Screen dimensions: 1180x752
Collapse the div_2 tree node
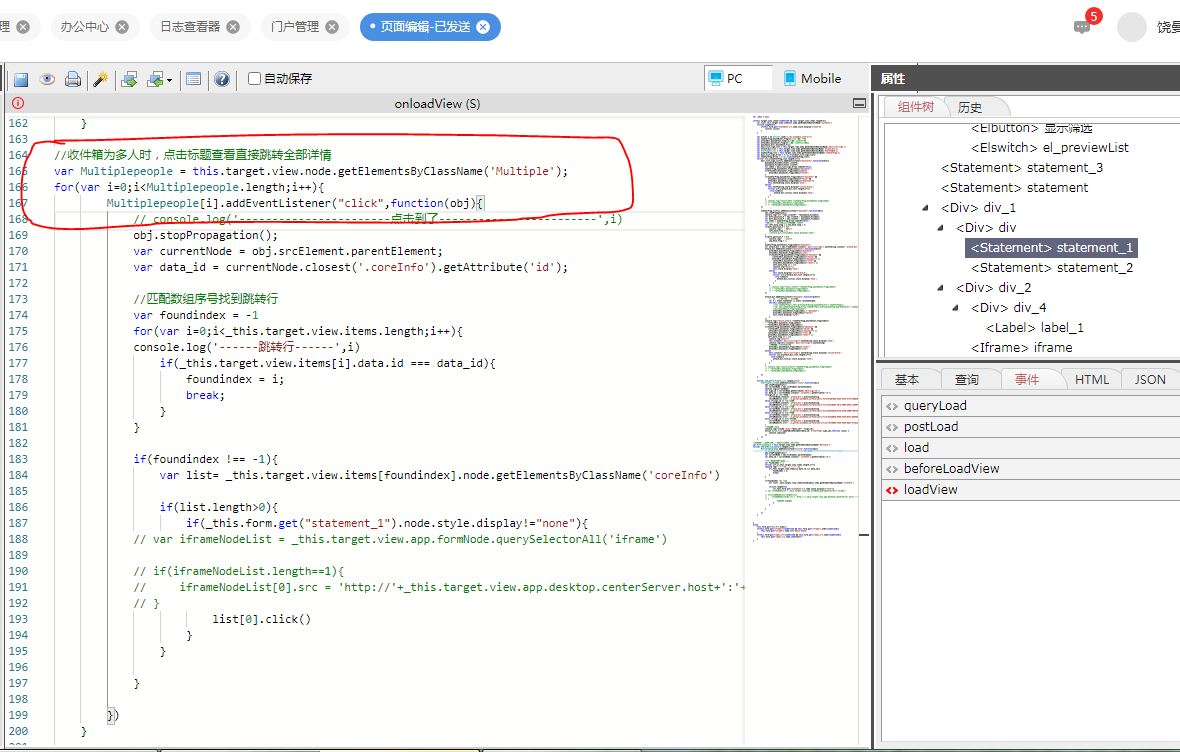(x=940, y=288)
